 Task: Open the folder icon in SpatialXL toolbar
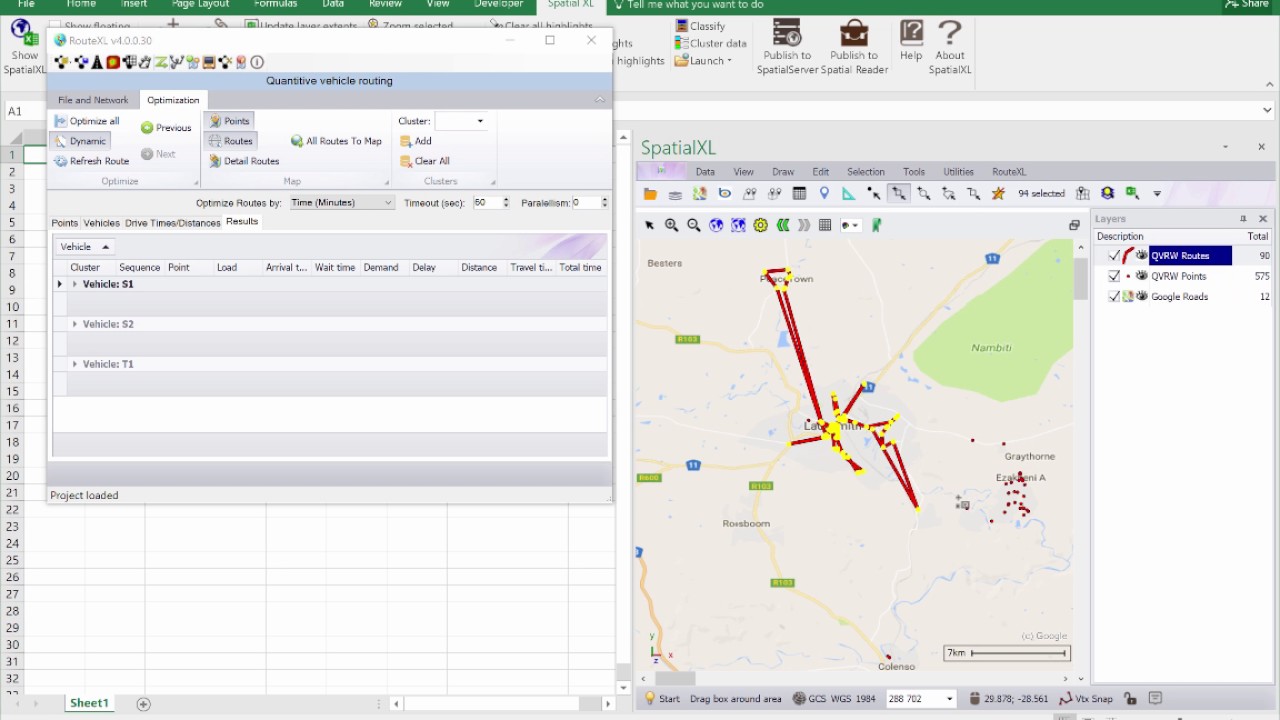(x=650, y=194)
